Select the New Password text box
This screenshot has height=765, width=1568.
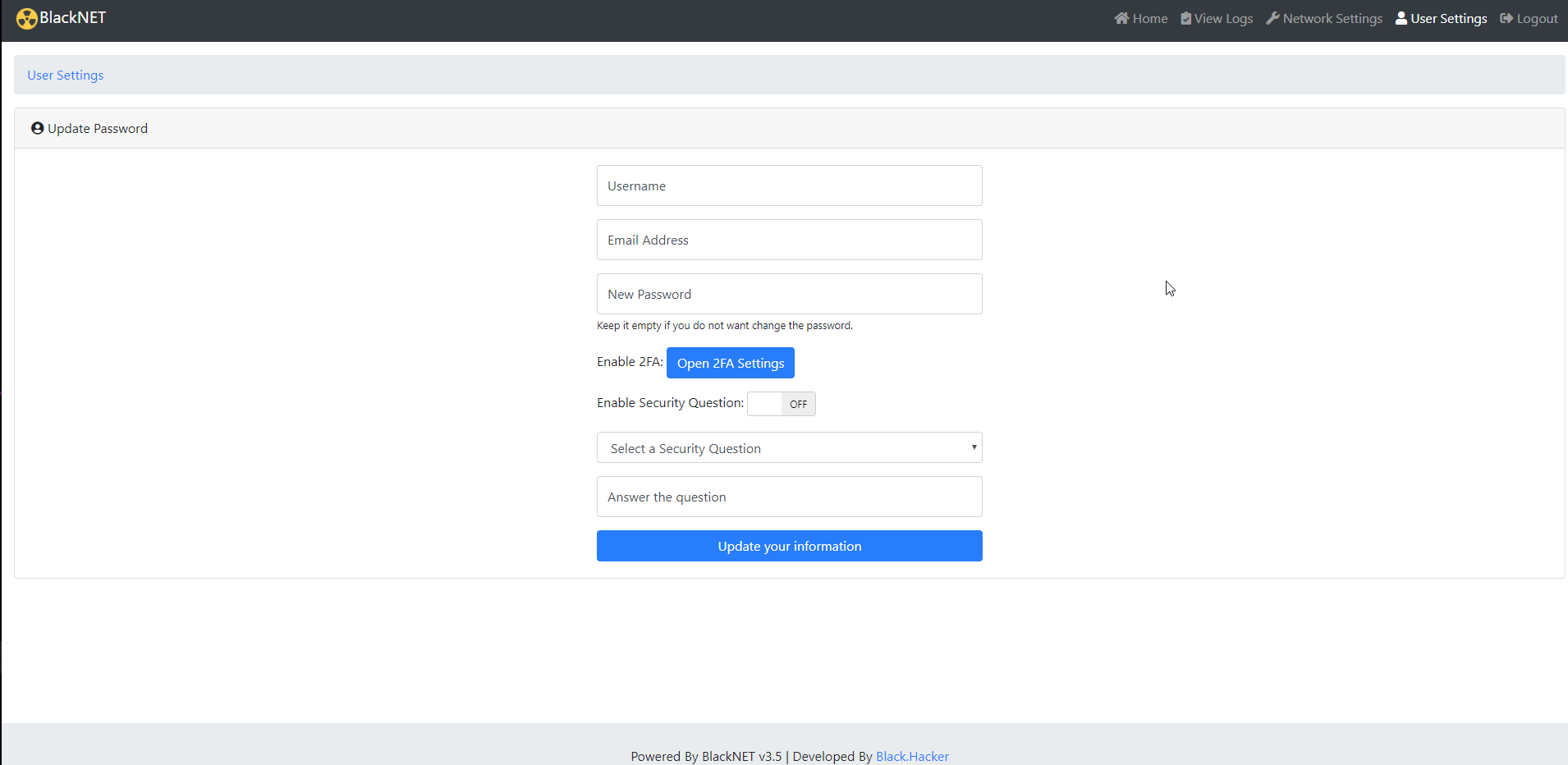[x=789, y=294]
